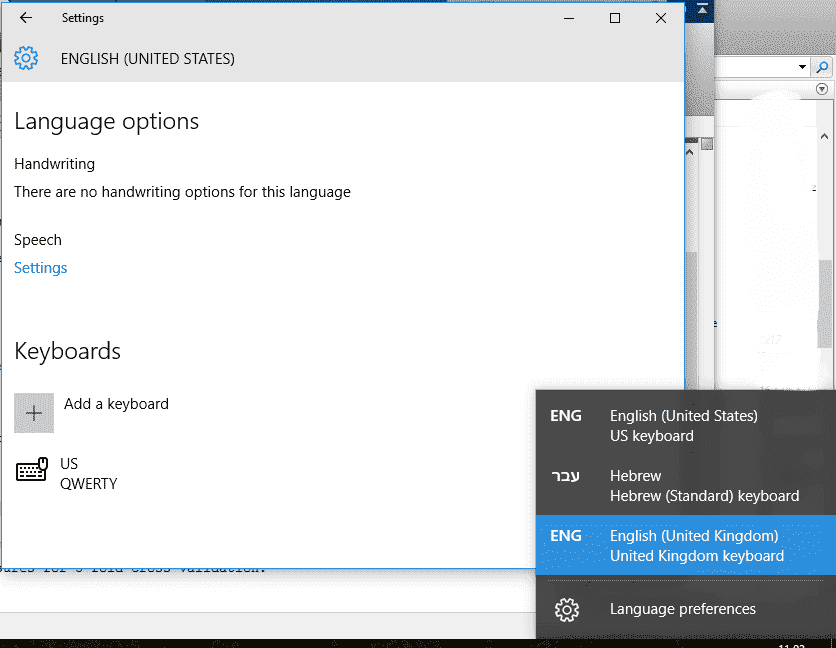This screenshot has width=836, height=648.
Task: Click the ribbon collapse arrow in the background window
Action: (x=702, y=9)
